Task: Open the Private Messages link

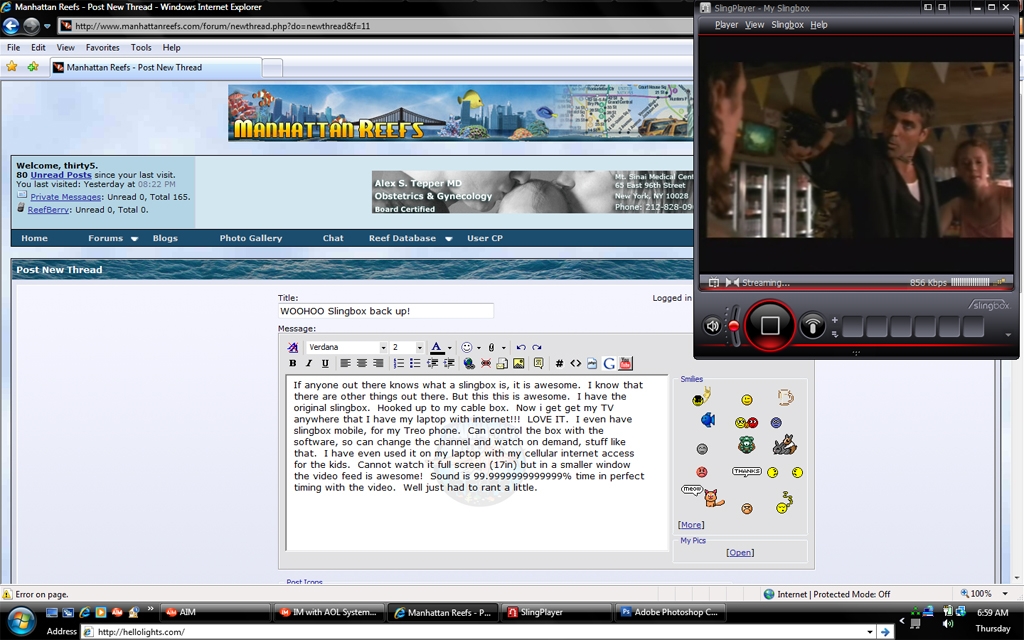Action: [x=65, y=197]
